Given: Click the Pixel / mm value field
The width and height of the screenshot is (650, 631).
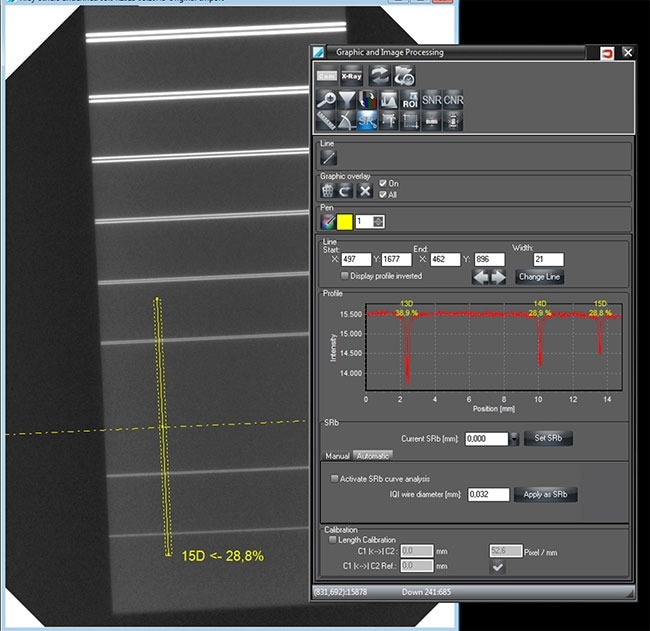Looking at the screenshot, I should [x=505, y=551].
